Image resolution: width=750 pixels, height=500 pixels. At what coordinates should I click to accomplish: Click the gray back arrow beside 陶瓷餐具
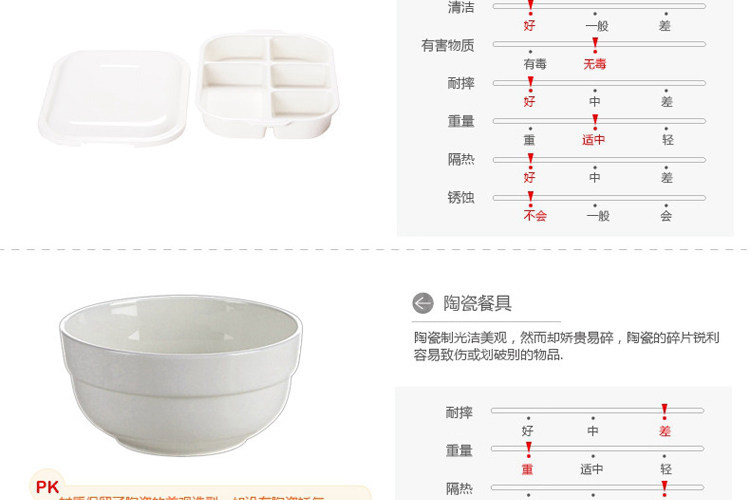[422, 303]
